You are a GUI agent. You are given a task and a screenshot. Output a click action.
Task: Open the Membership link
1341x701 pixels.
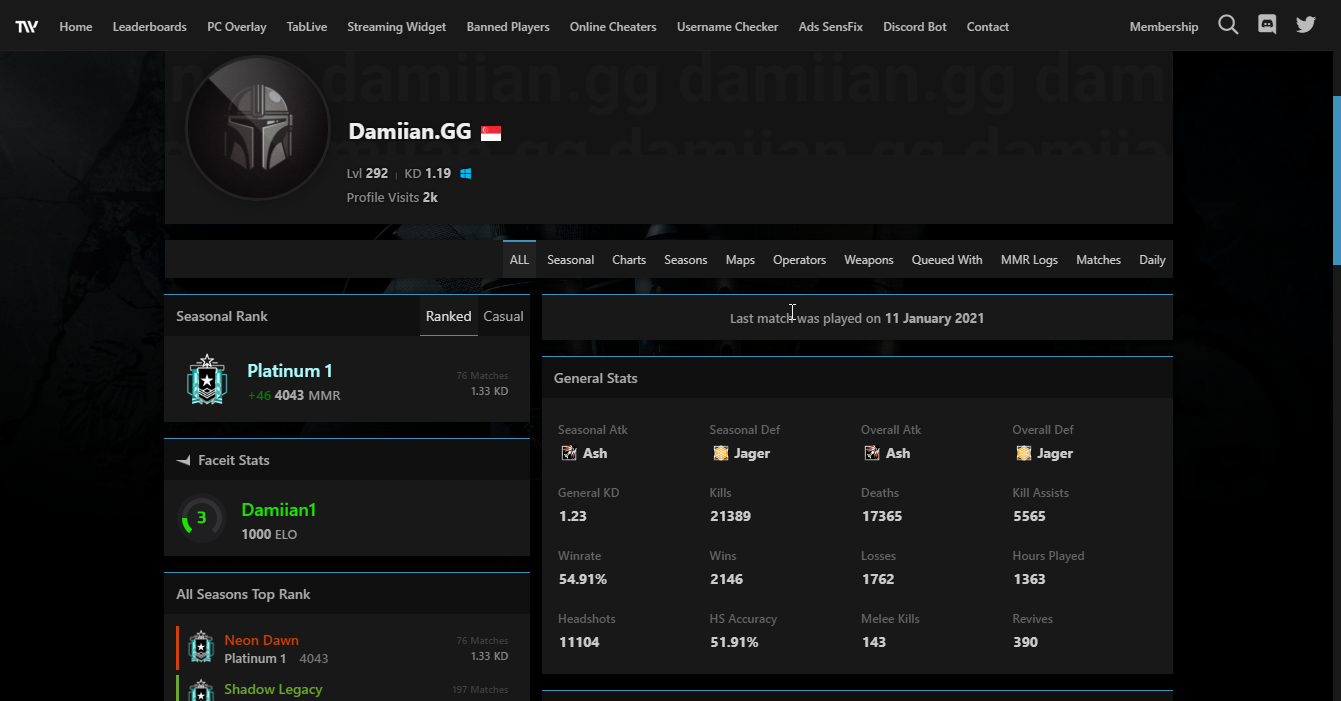(x=1163, y=27)
